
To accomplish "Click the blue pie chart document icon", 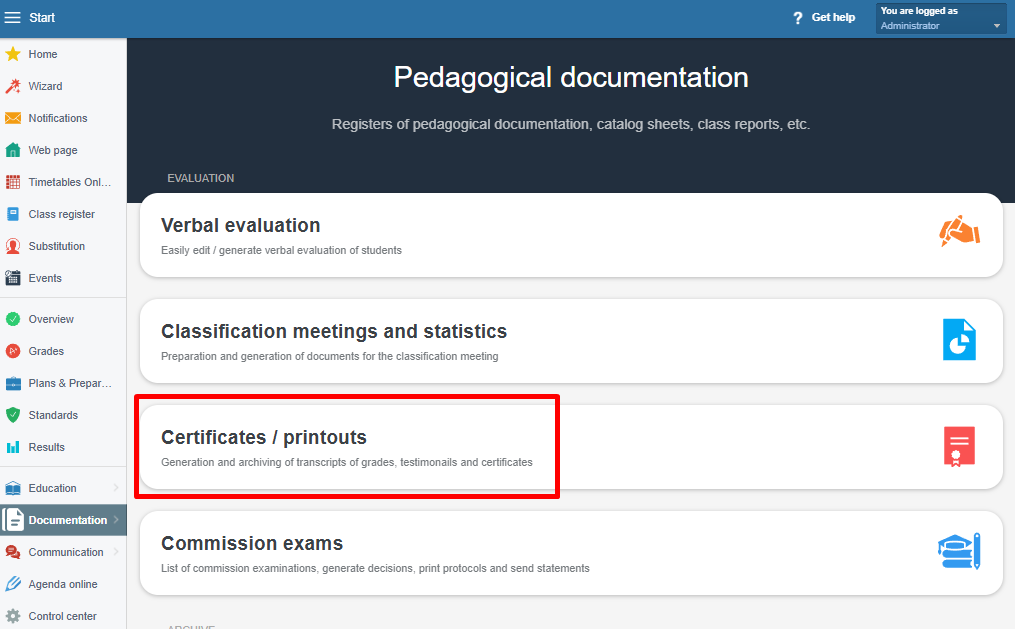I will (959, 339).
